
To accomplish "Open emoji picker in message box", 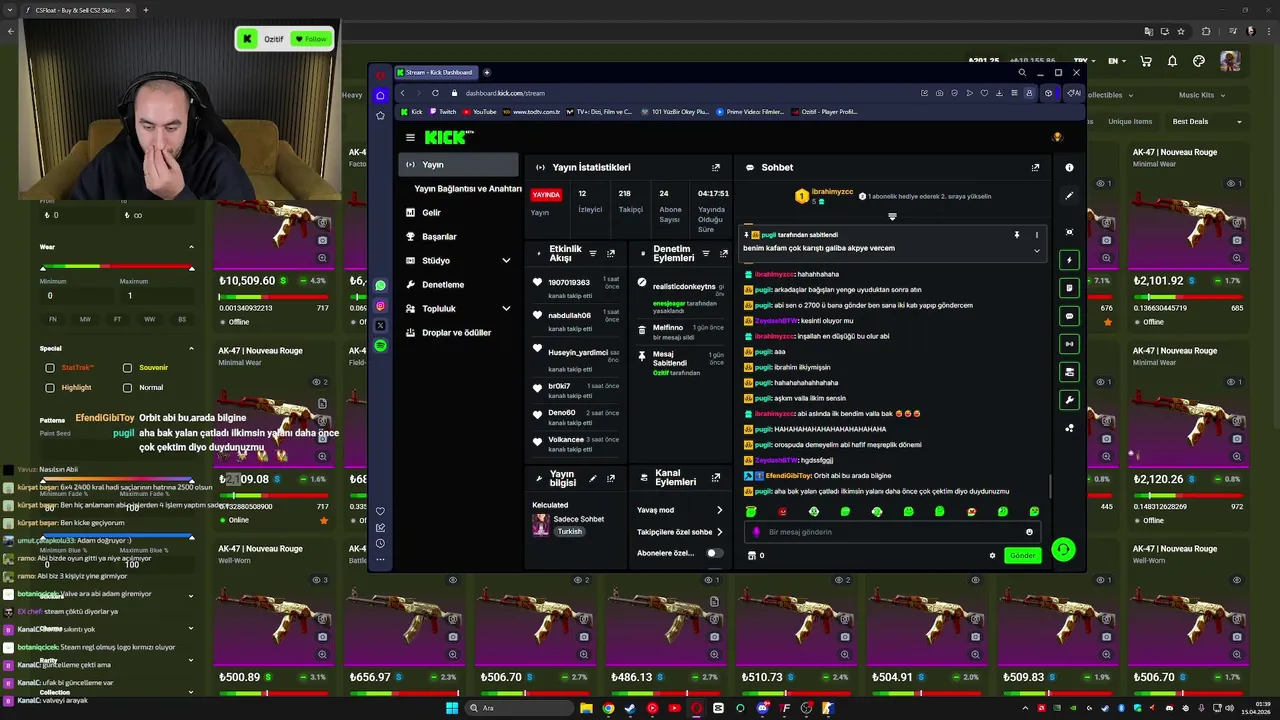I will point(1029,532).
